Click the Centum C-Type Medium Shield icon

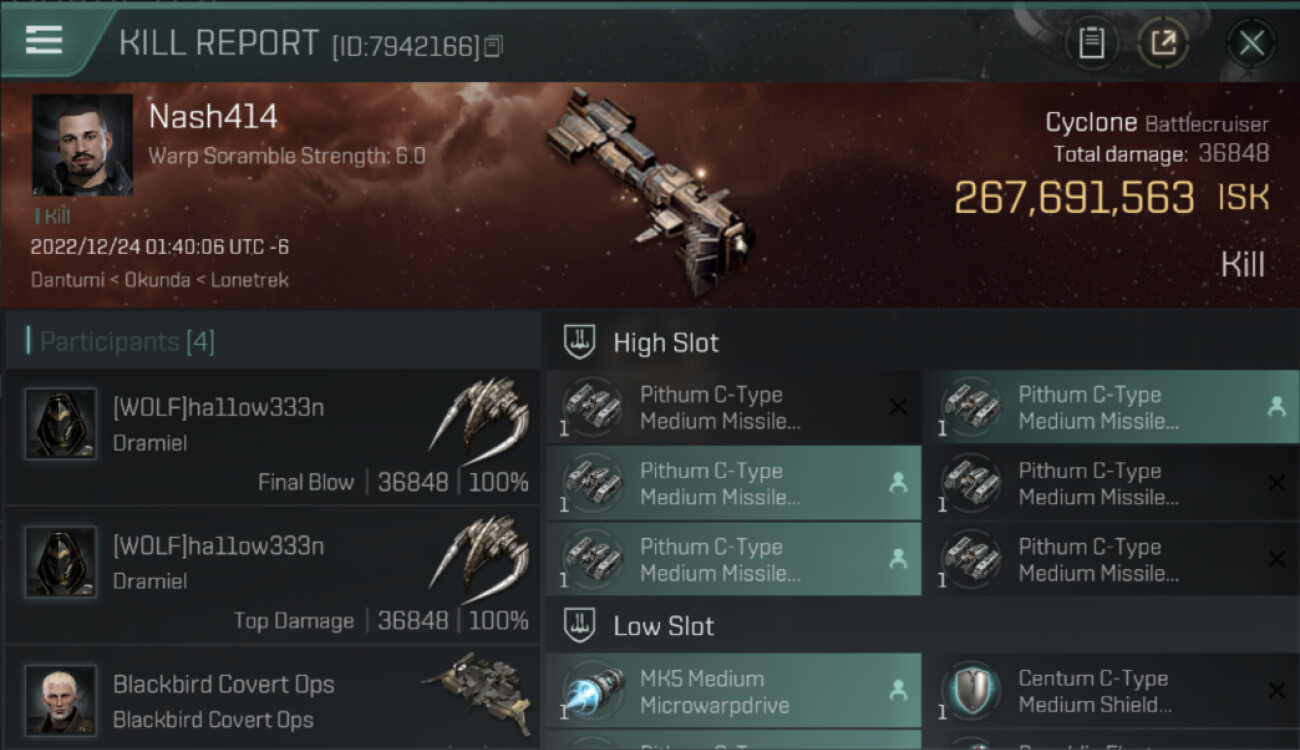point(971,691)
